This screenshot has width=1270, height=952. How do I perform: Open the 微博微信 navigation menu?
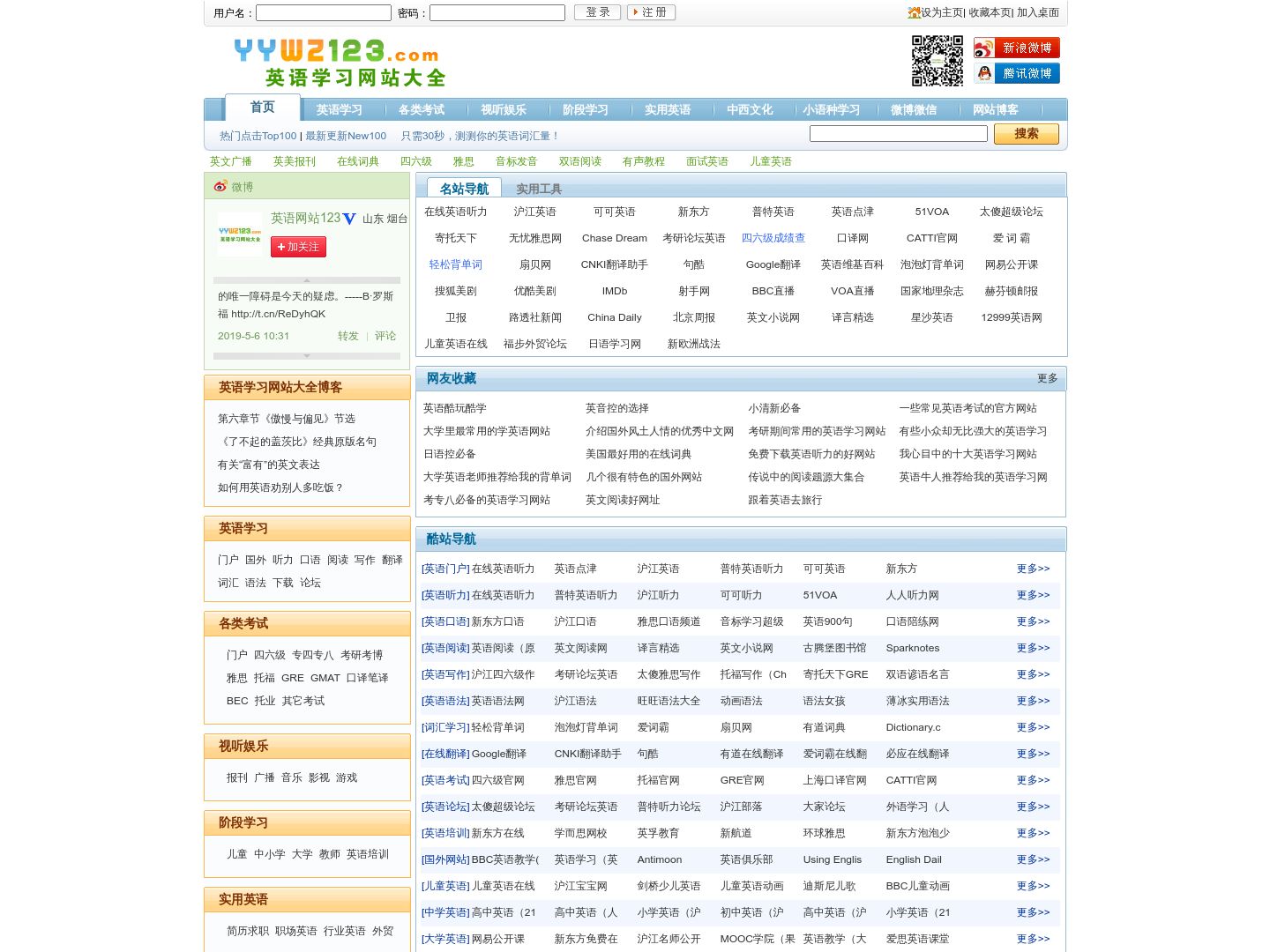(914, 110)
